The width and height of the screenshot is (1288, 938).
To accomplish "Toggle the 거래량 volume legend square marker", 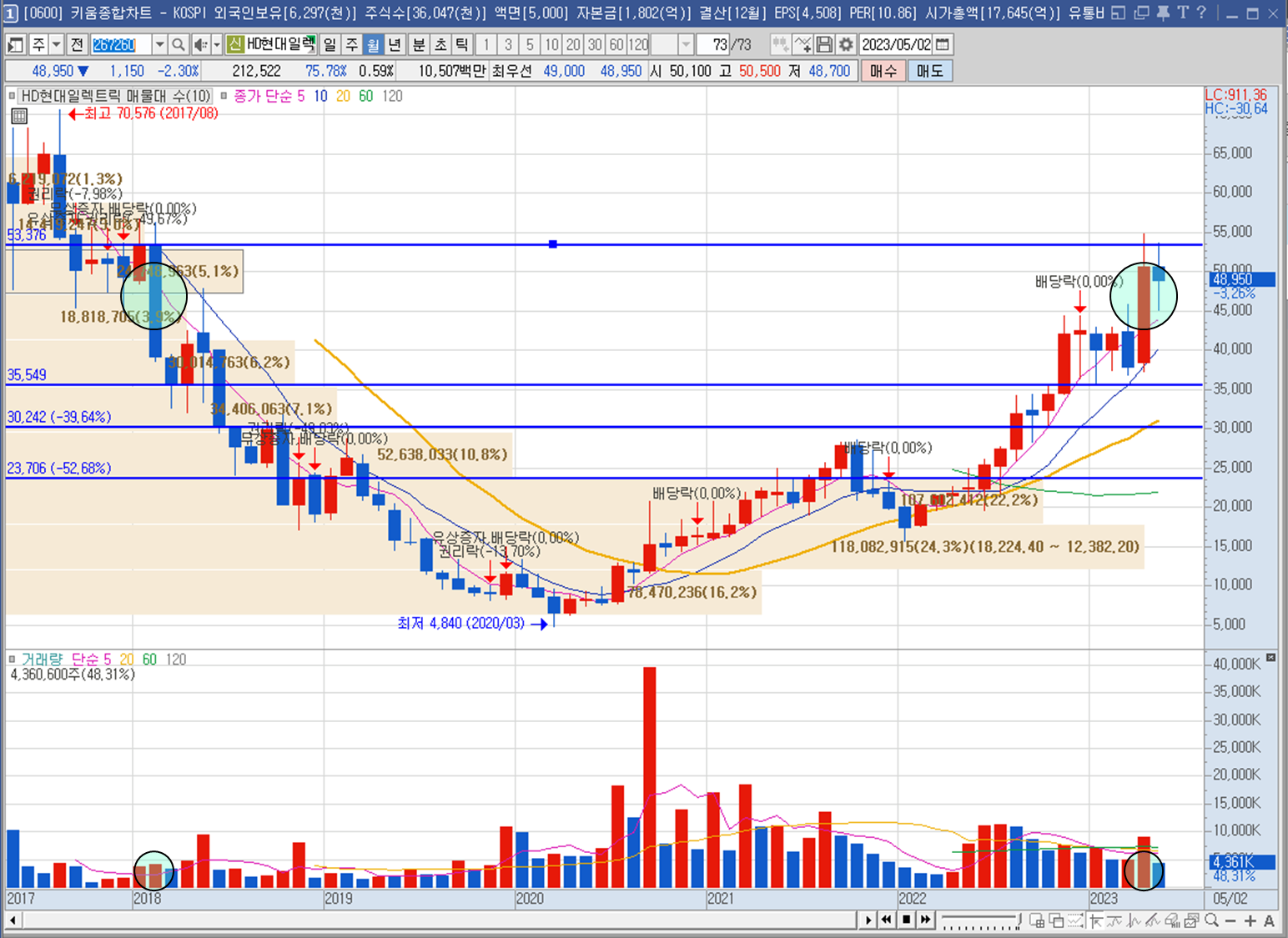I will [13, 660].
